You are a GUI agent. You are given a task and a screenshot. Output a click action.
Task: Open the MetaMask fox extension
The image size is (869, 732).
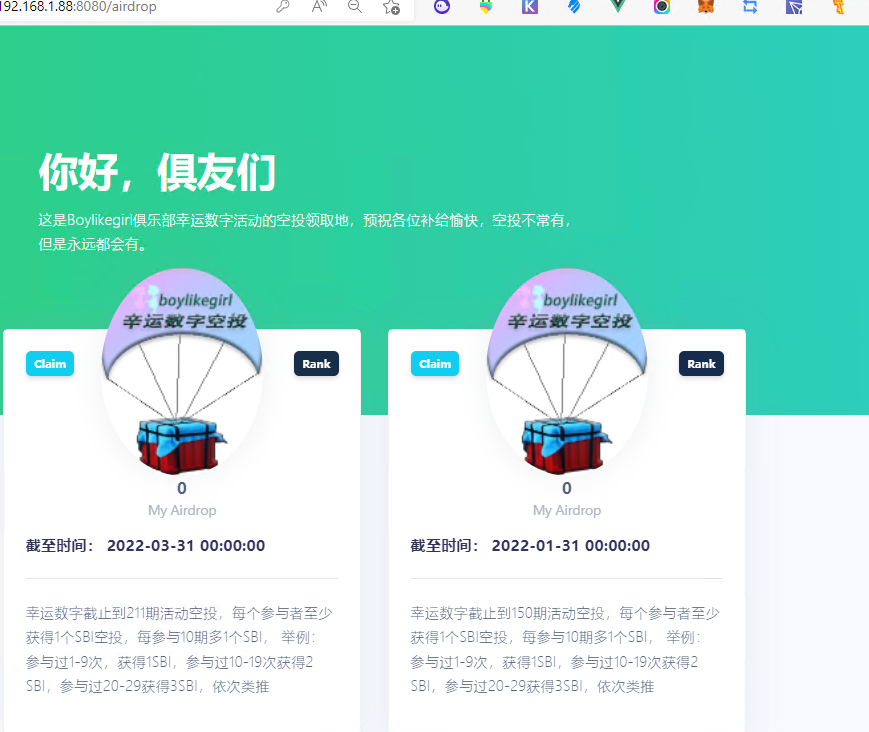coord(706,6)
